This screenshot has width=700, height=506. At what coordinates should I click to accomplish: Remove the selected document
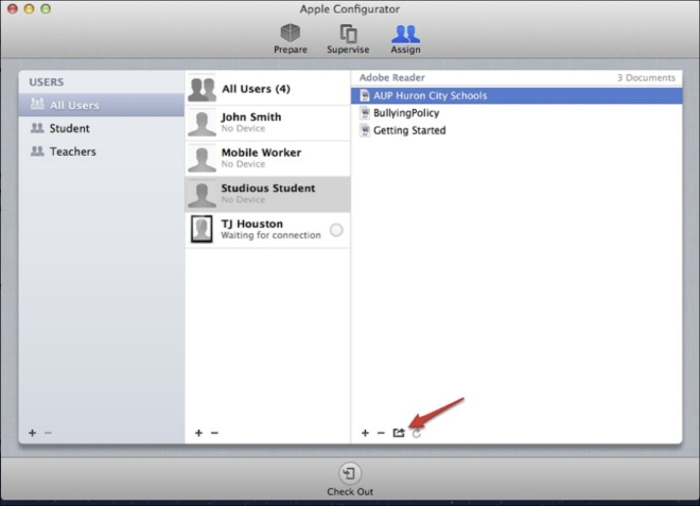381,433
